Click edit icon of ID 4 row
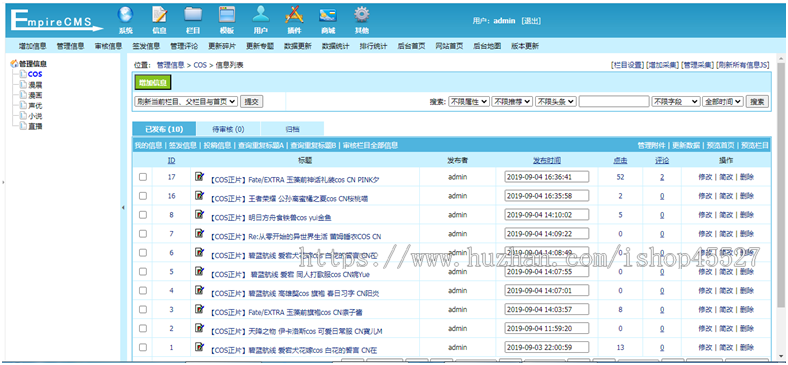Viewport: 788px width, 365px height. (200, 290)
